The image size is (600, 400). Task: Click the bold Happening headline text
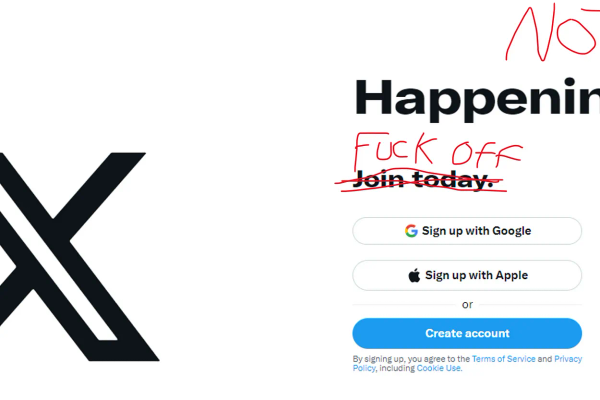point(477,99)
